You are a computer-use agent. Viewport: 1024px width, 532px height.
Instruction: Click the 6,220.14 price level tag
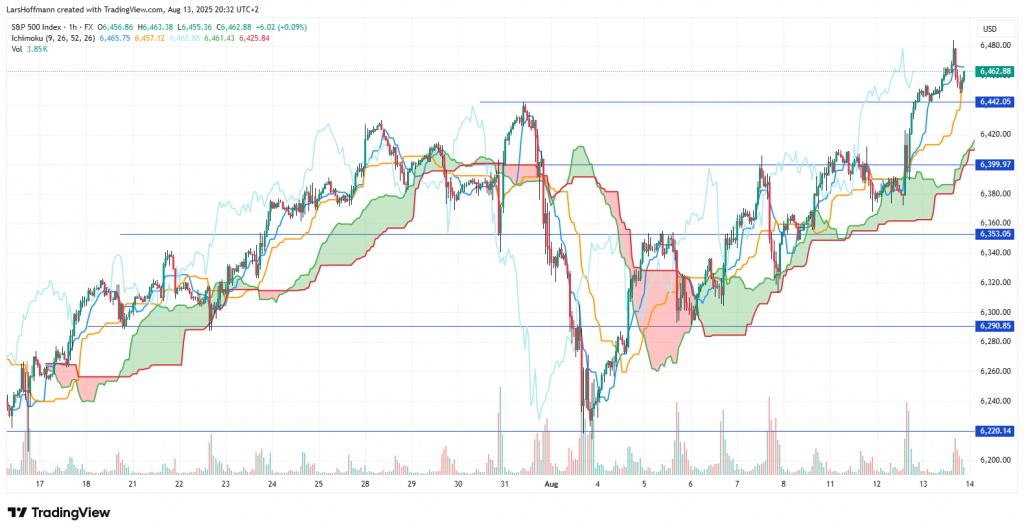pos(996,430)
